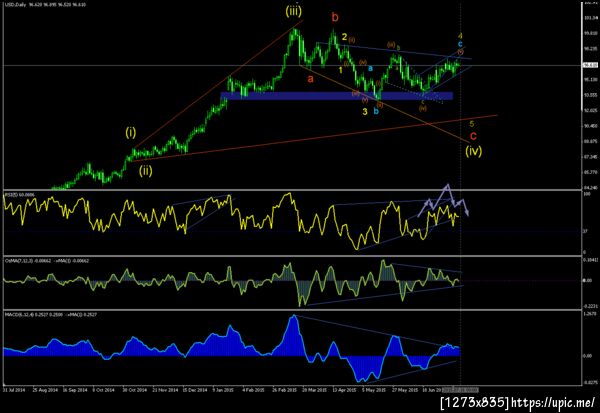Click the RSI indicator label
Viewport: 600px width, 413px height.
(19, 195)
